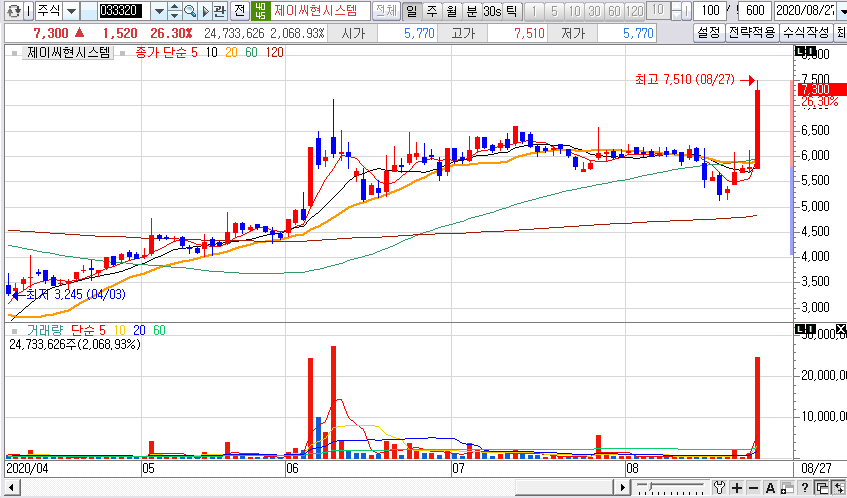Choose the 5 interval button
847x498 pixels.
pyautogui.click(x=554, y=10)
